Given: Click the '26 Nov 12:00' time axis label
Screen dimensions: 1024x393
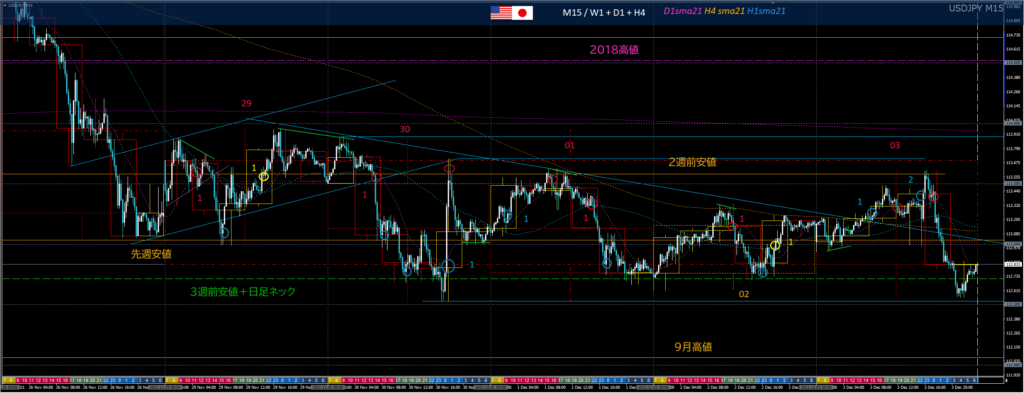Looking at the screenshot, I should 95,387.
